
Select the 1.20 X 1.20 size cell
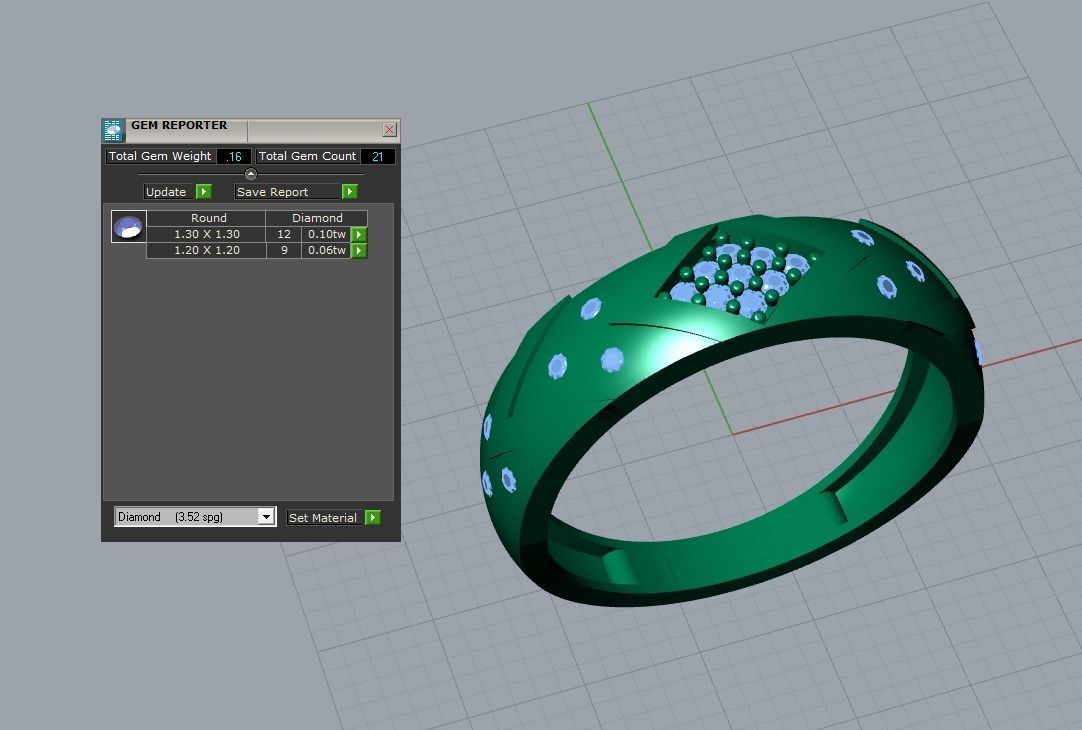206,250
